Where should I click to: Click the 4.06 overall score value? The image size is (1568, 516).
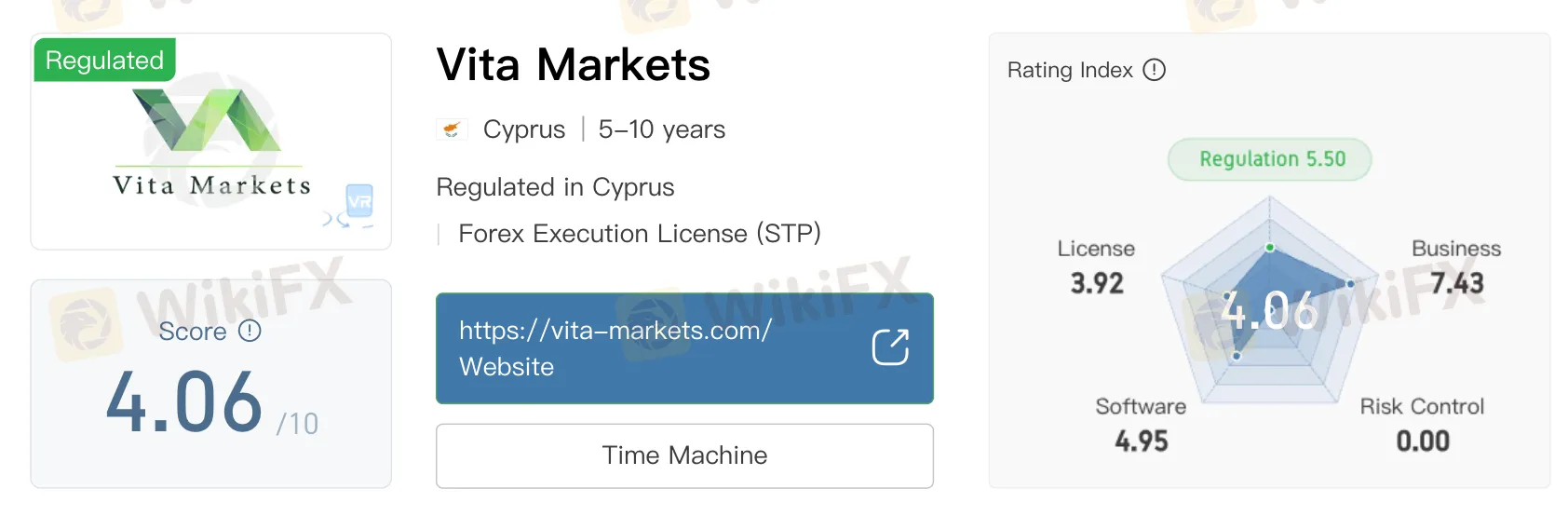(x=184, y=402)
